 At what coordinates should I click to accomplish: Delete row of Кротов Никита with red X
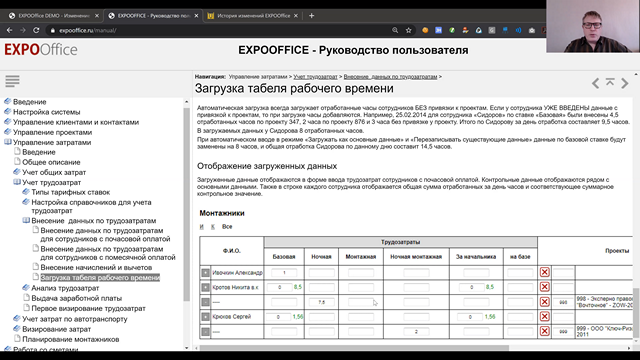click(544, 287)
